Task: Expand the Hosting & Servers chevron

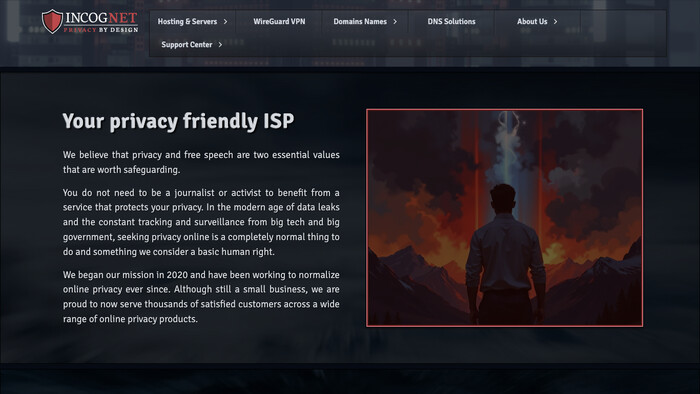Action: tap(225, 21)
